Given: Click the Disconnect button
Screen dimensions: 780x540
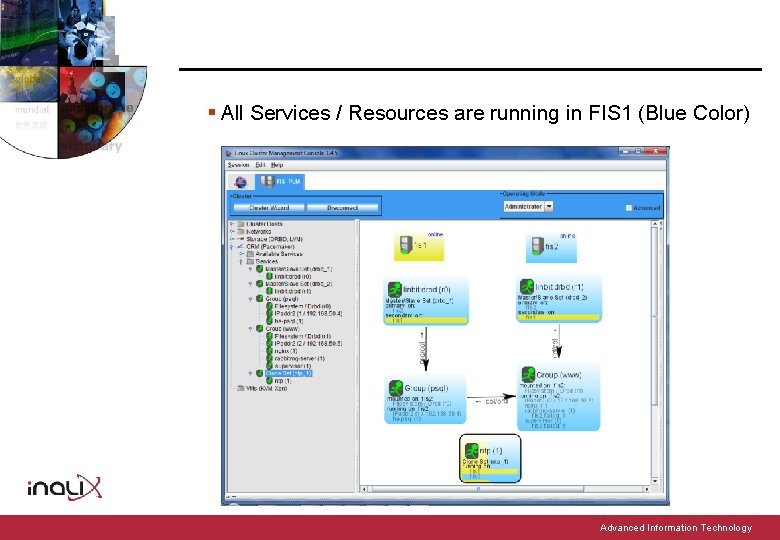Looking at the screenshot, I should [342, 208].
